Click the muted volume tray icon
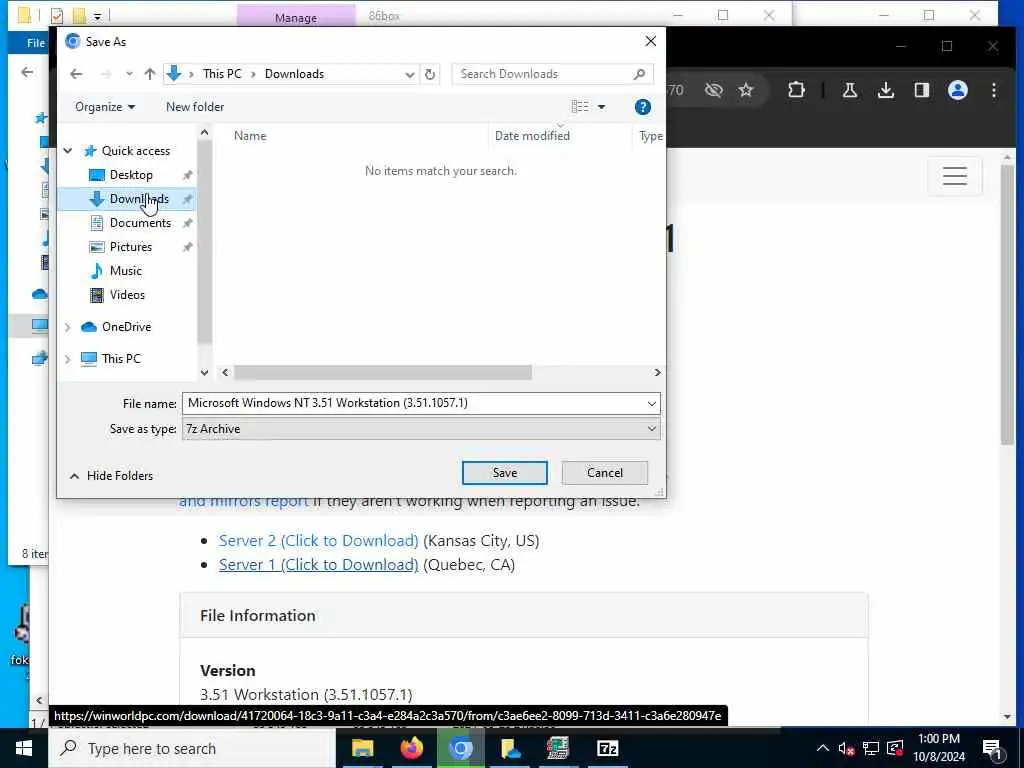 click(x=846, y=748)
